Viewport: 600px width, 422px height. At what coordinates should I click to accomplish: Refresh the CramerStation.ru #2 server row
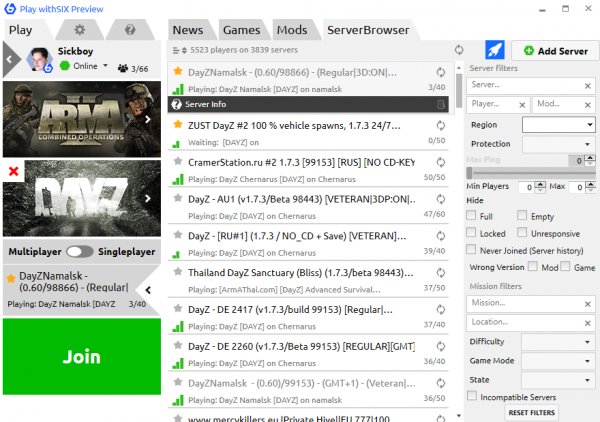441,162
